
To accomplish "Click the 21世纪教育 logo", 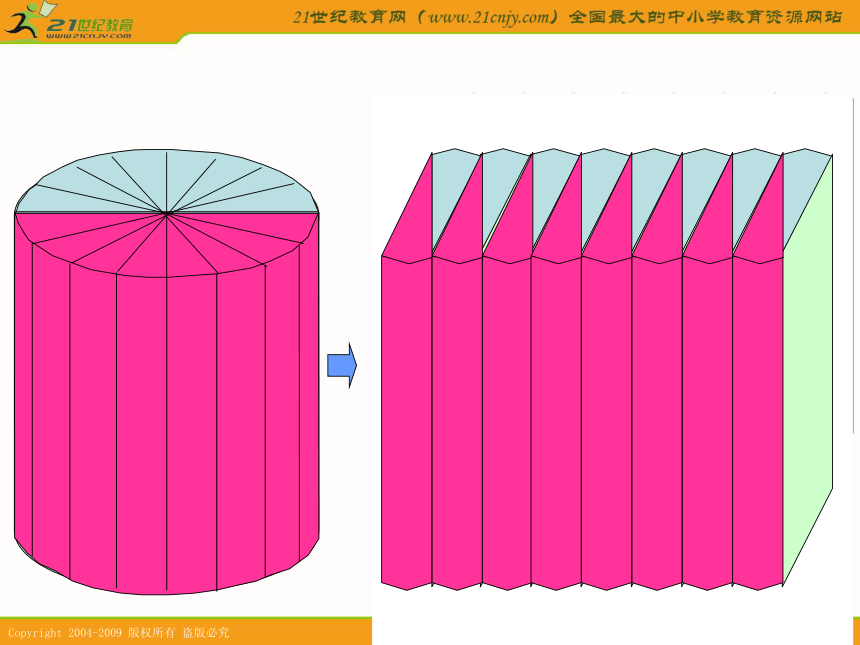I will (x=68, y=22).
